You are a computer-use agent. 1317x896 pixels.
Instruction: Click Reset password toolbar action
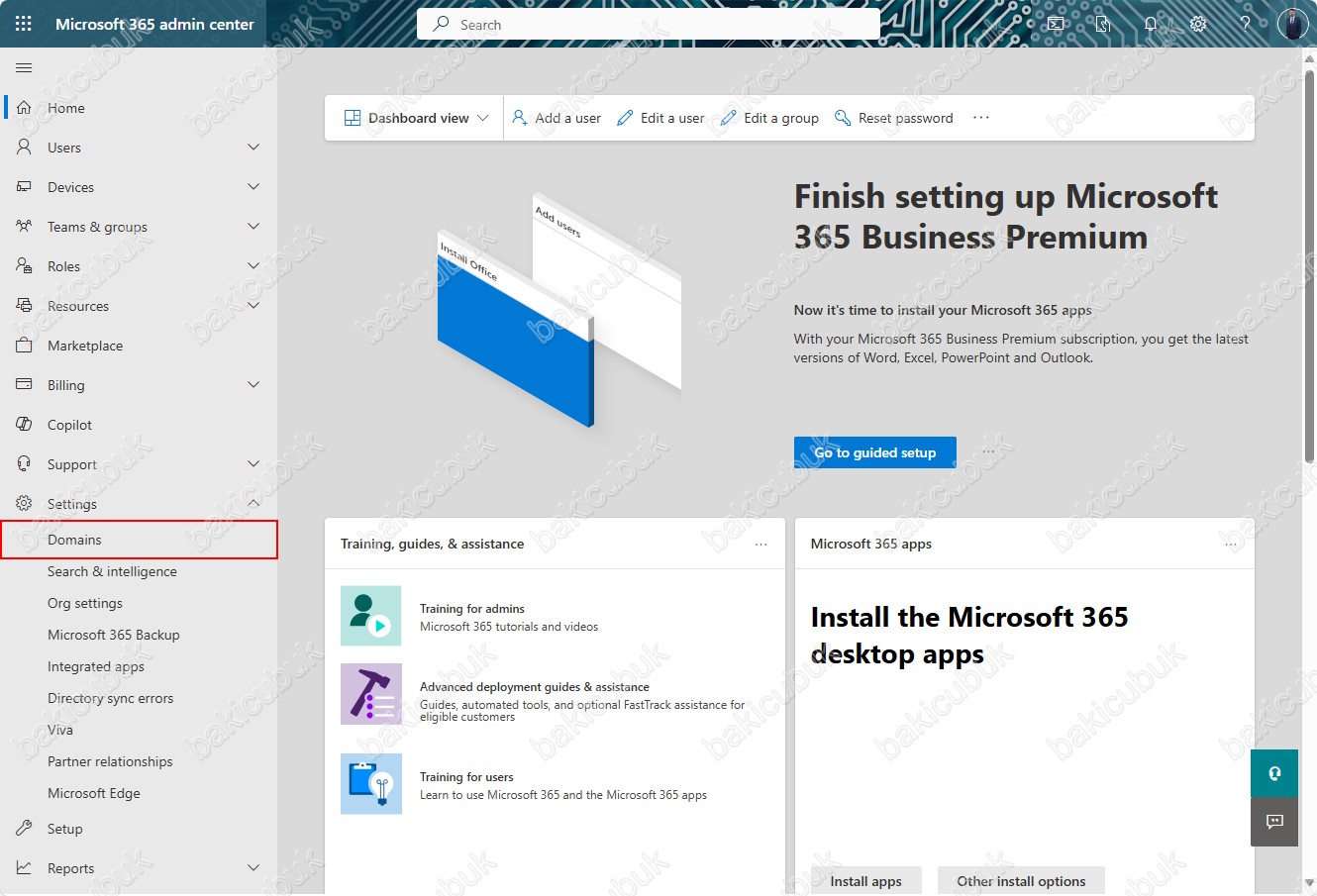894,118
